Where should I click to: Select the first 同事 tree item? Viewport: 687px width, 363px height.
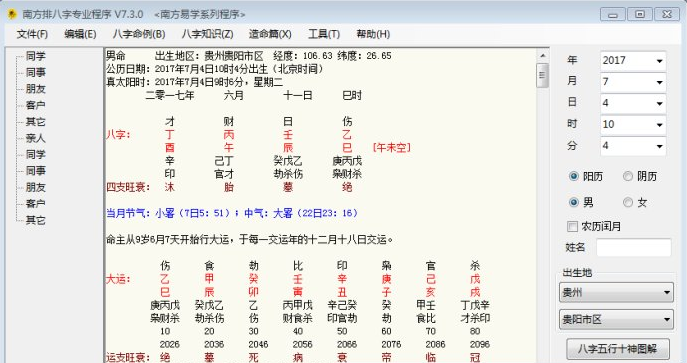click(x=35, y=72)
